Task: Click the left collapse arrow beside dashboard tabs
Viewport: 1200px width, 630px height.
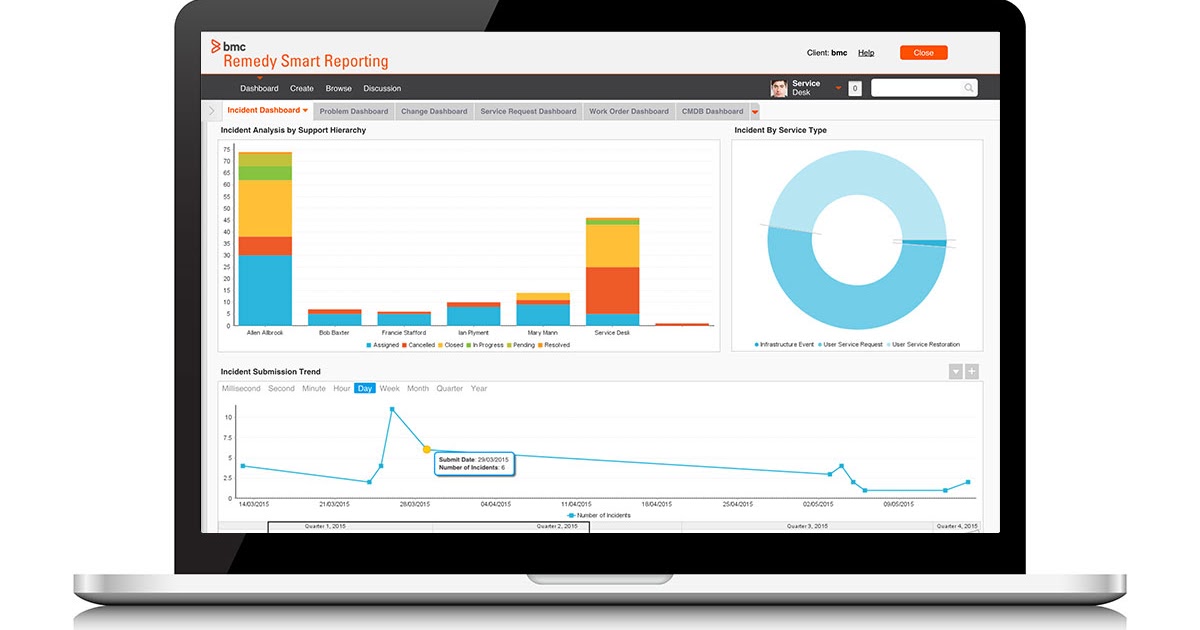Action: [211, 111]
